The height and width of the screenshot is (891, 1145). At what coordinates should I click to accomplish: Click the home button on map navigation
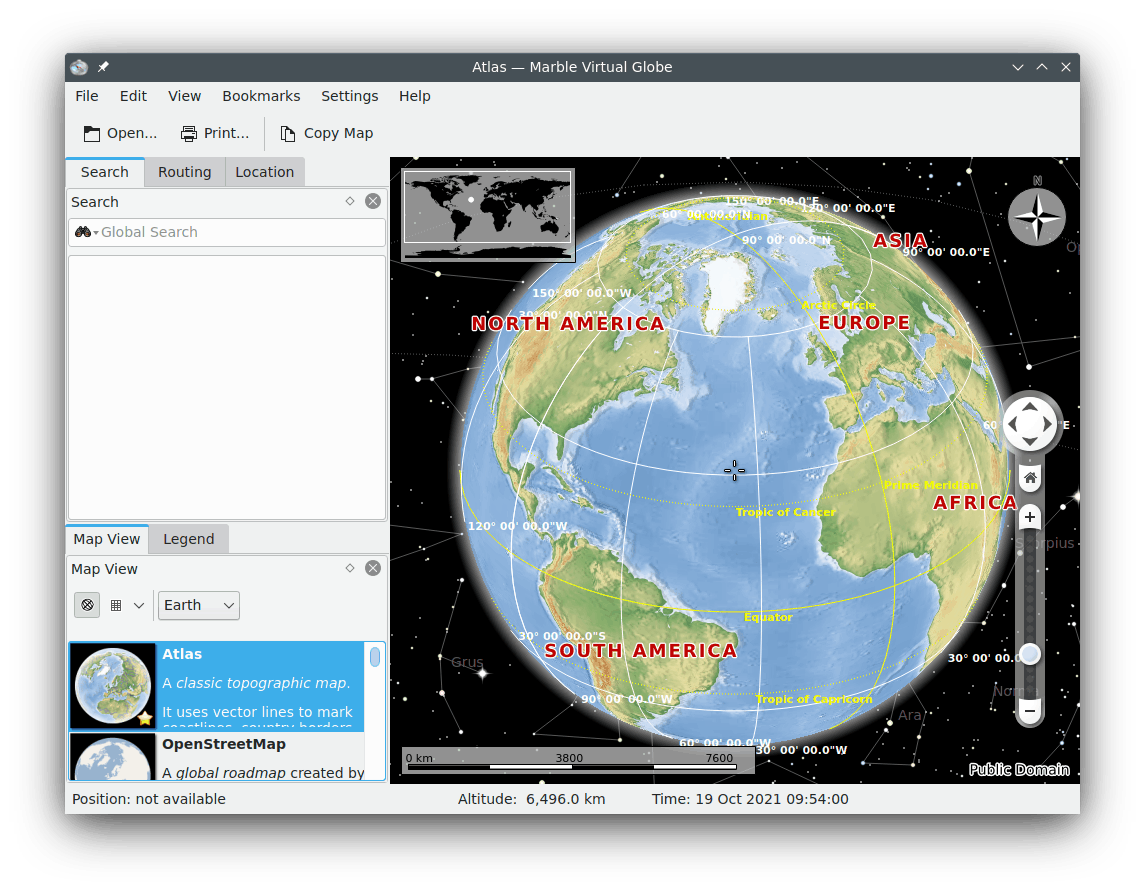click(x=1030, y=478)
